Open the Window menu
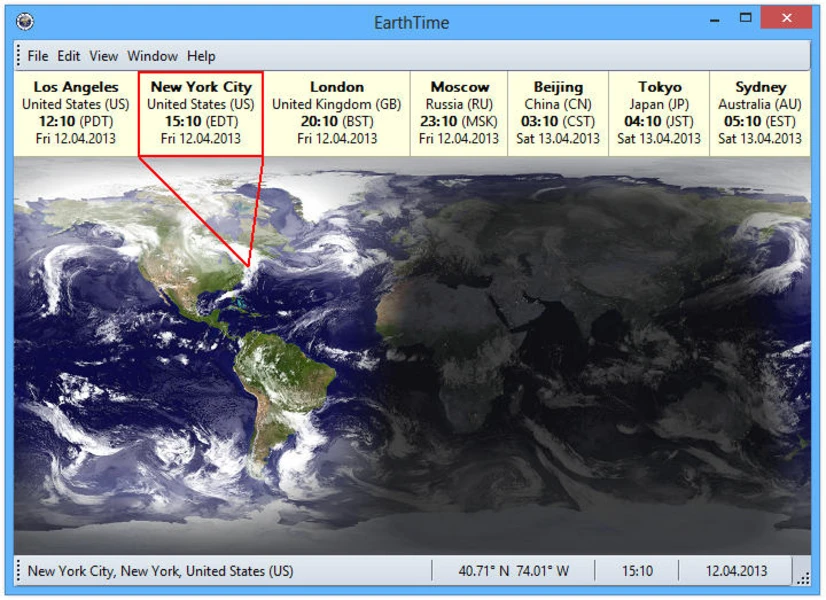 click(x=152, y=56)
